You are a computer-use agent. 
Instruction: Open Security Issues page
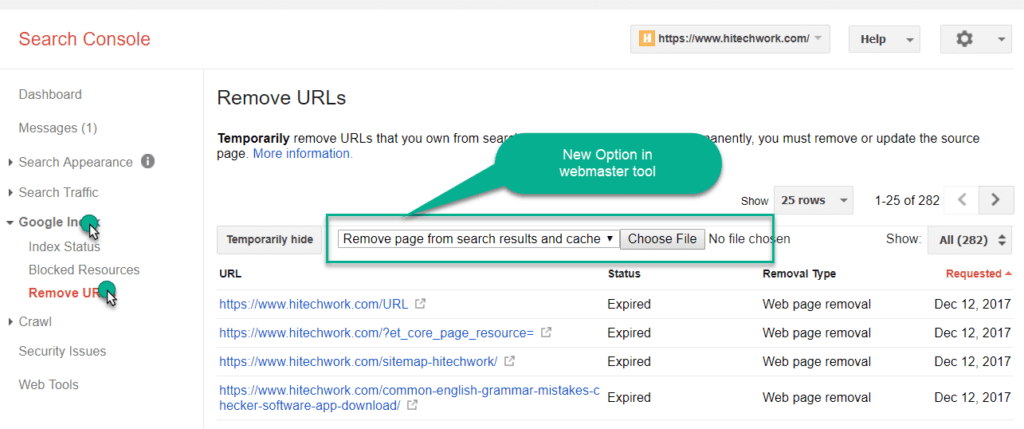point(62,351)
